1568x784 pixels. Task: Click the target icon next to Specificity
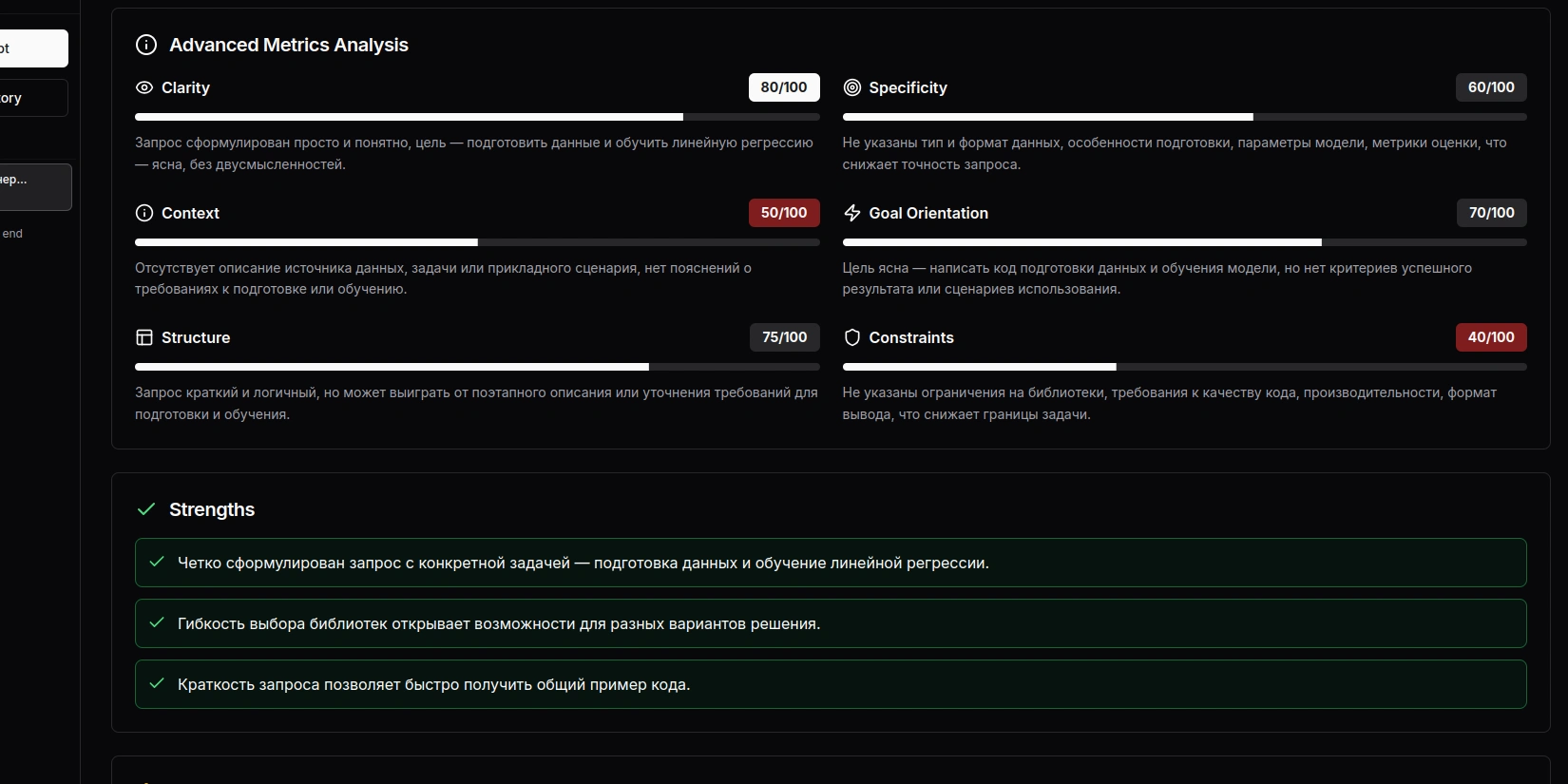coord(852,87)
